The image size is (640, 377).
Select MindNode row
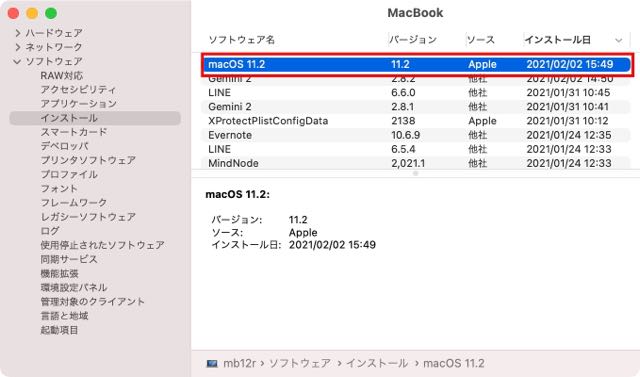pyautogui.click(x=416, y=163)
